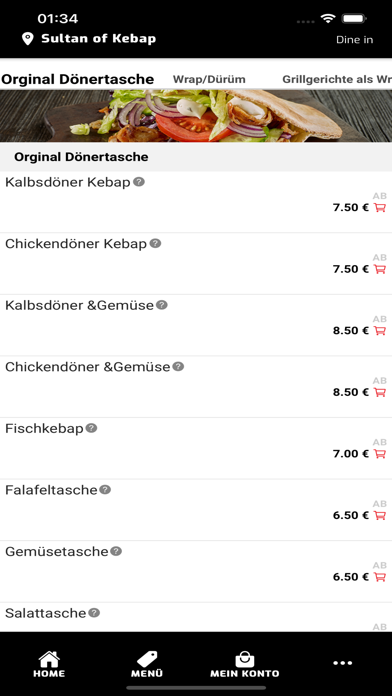
Task: Tap cart icon for Fischkebap
Action: 380,454
